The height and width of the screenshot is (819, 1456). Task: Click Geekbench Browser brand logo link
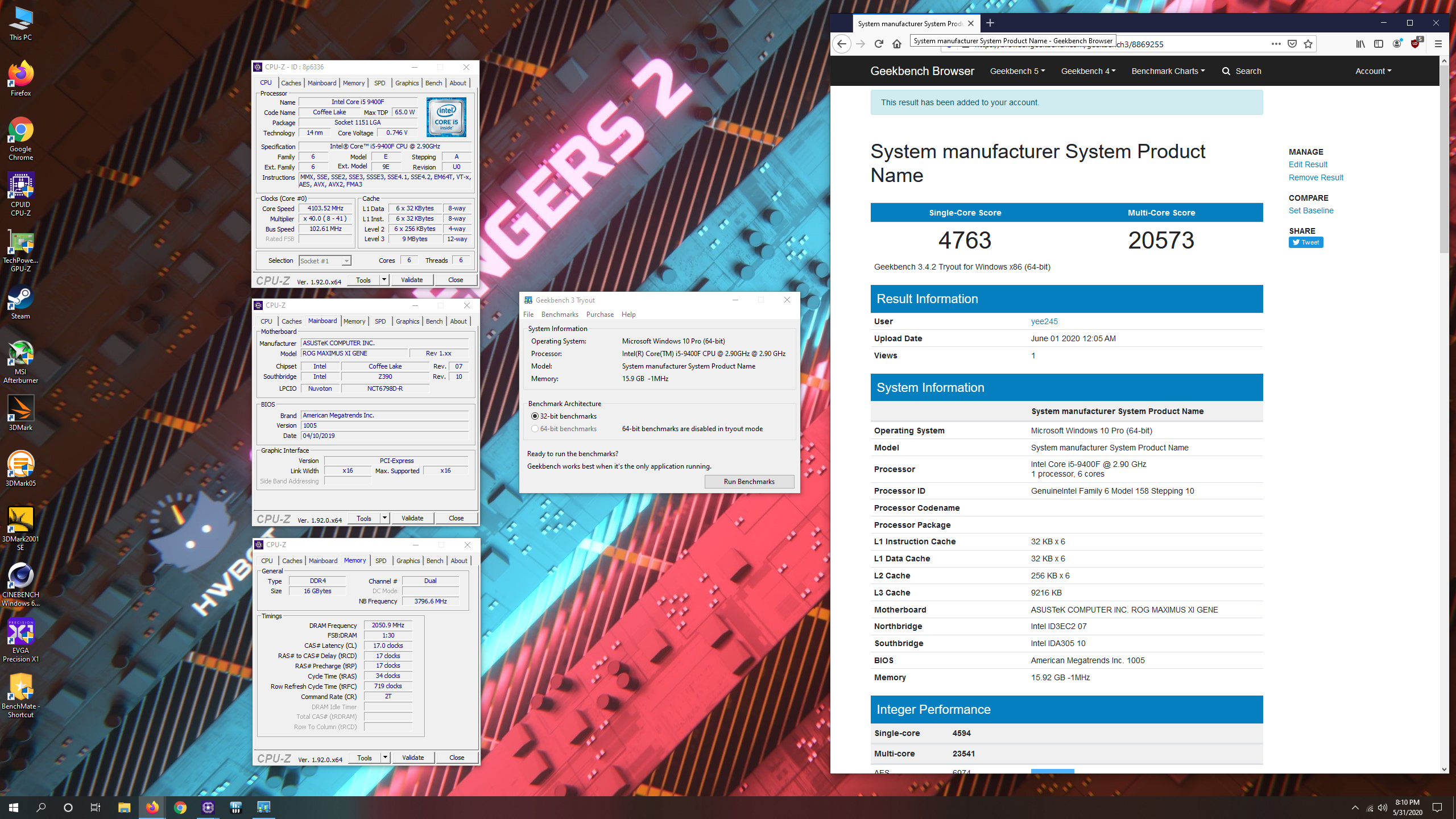[x=922, y=71]
